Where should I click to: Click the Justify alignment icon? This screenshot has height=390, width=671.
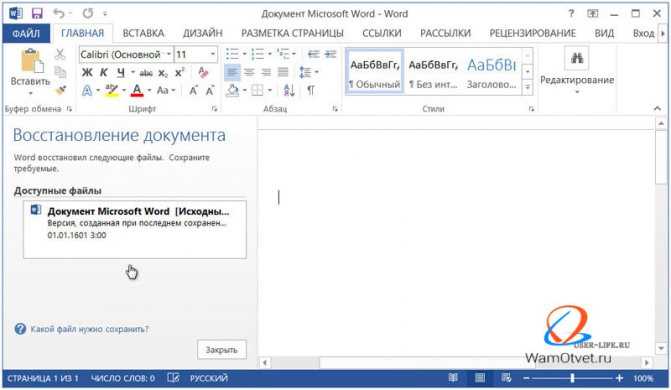point(283,72)
